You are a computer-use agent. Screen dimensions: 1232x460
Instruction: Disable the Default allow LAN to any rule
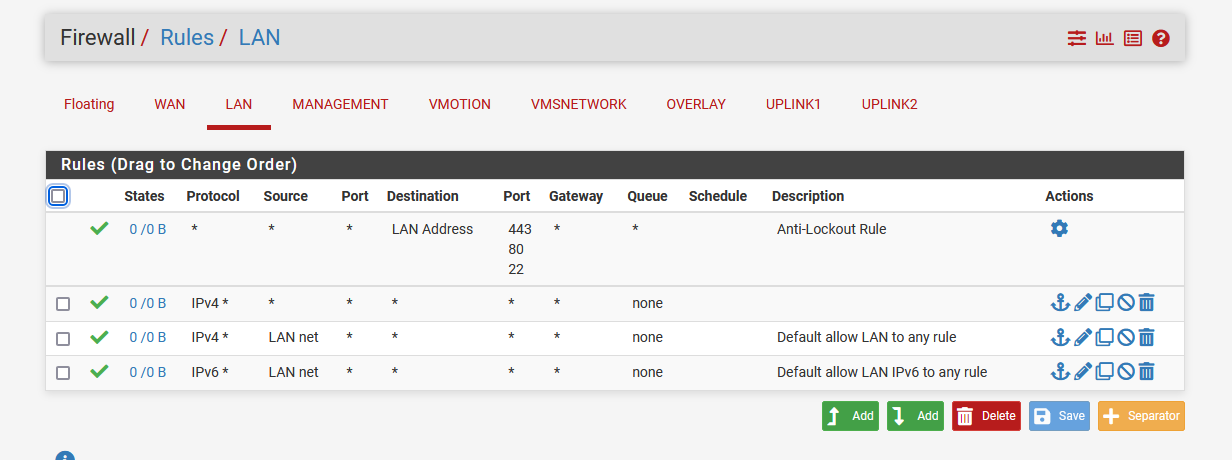pos(1125,337)
